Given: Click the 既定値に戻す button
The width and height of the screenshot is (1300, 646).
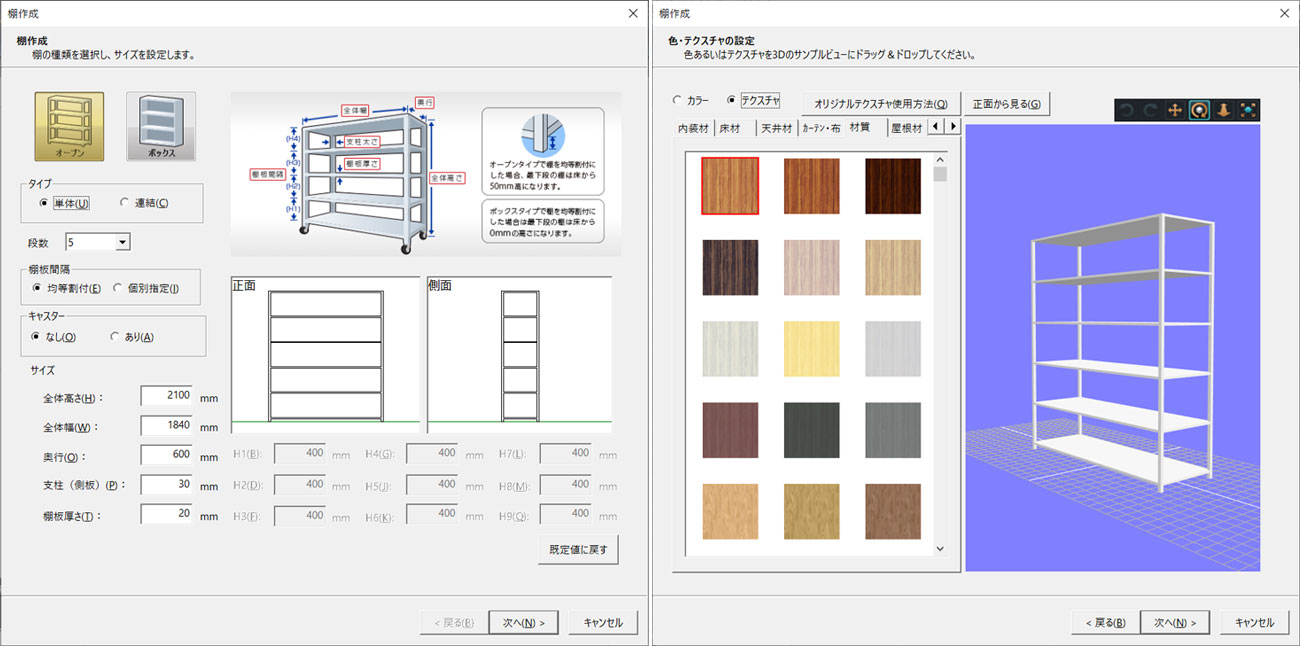Looking at the screenshot, I should 578,549.
